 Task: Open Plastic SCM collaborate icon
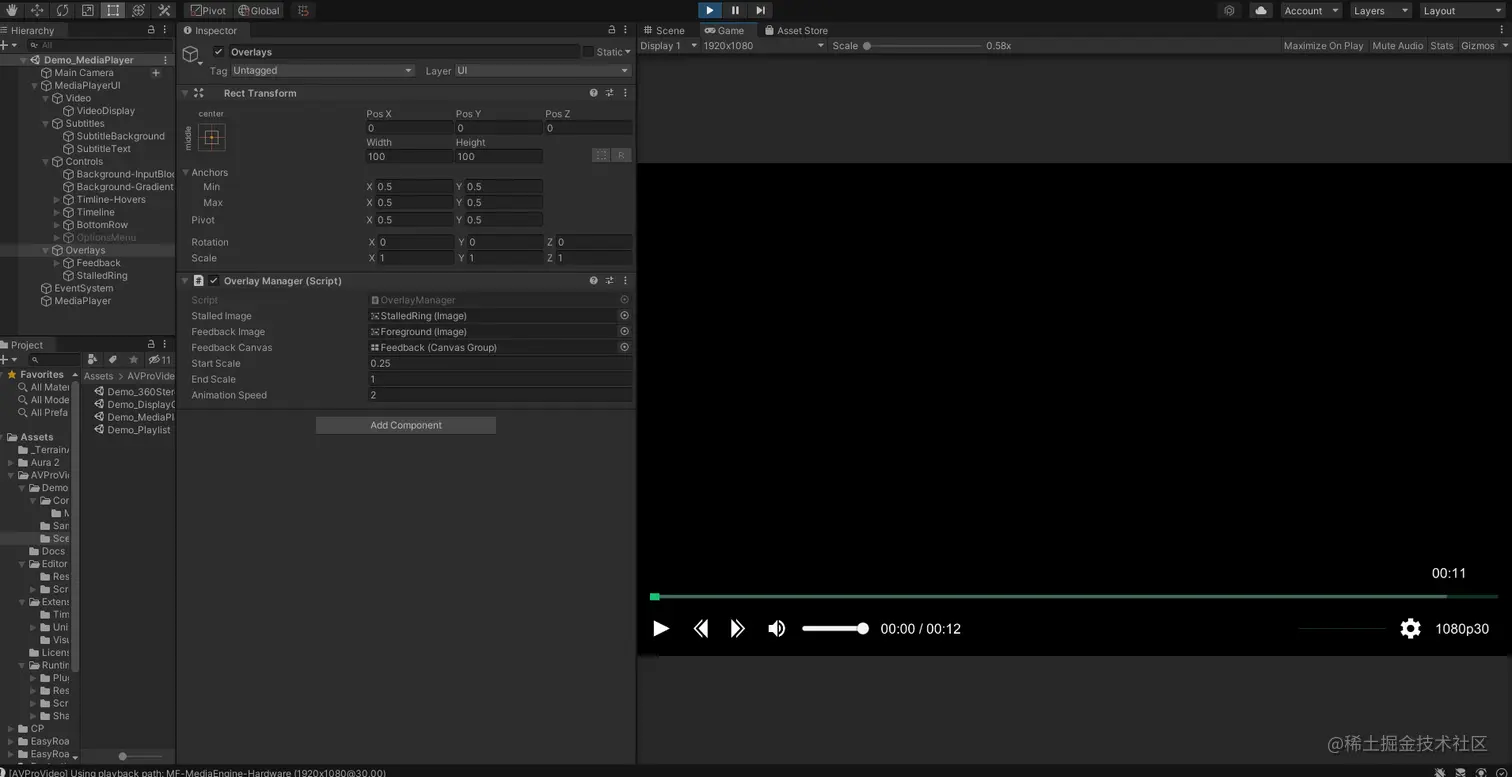click(x=1229, y=10)
